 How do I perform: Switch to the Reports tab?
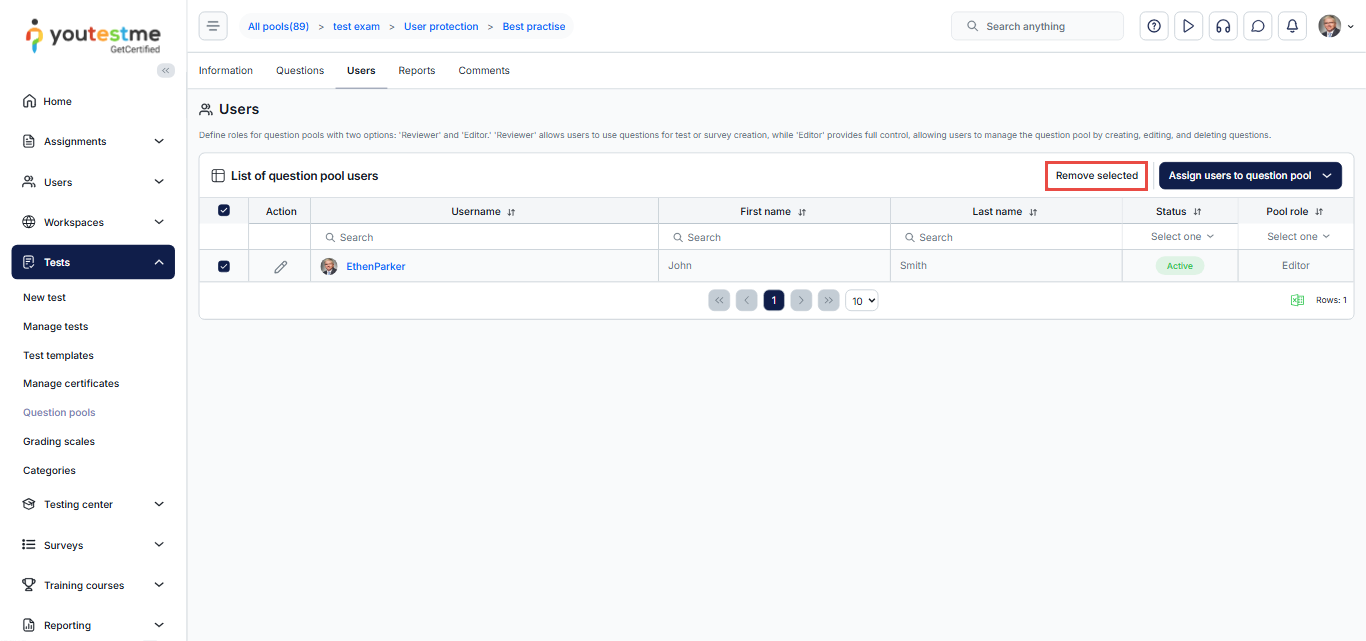(x=416, y=71)
